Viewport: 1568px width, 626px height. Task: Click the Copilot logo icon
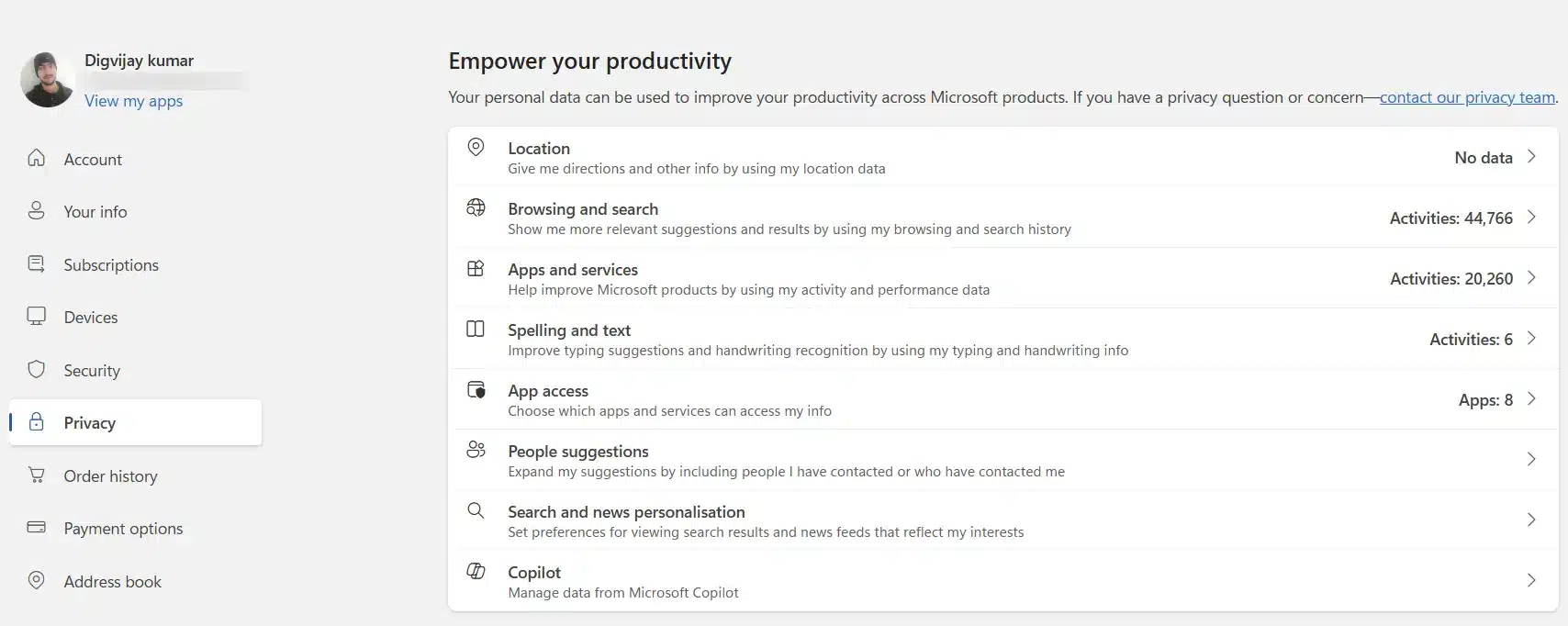pos(476,571)
